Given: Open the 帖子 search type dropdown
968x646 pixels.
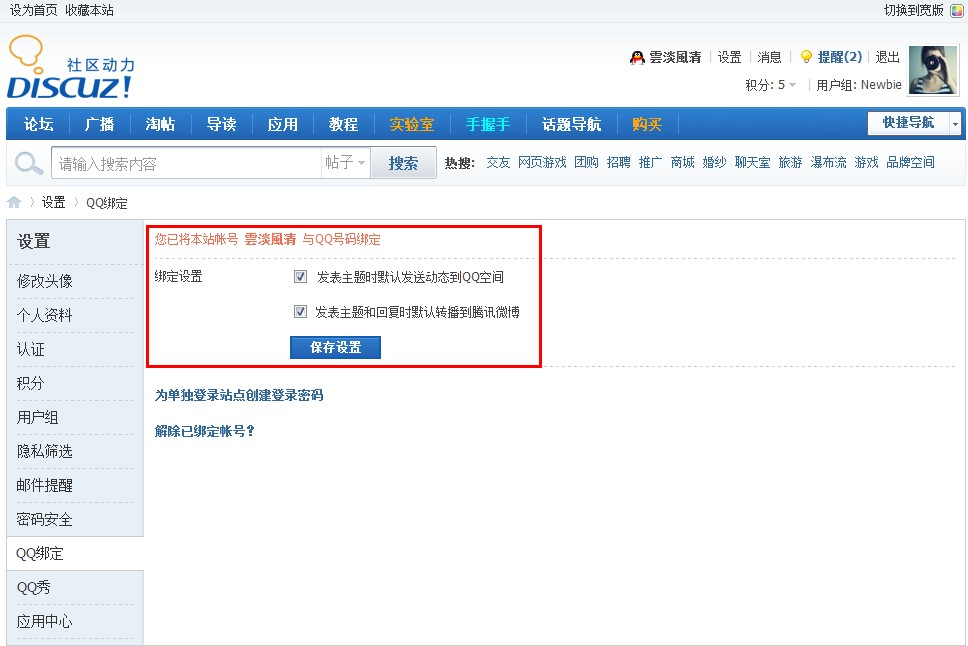Looking at the screenshot, I should 346,162.
